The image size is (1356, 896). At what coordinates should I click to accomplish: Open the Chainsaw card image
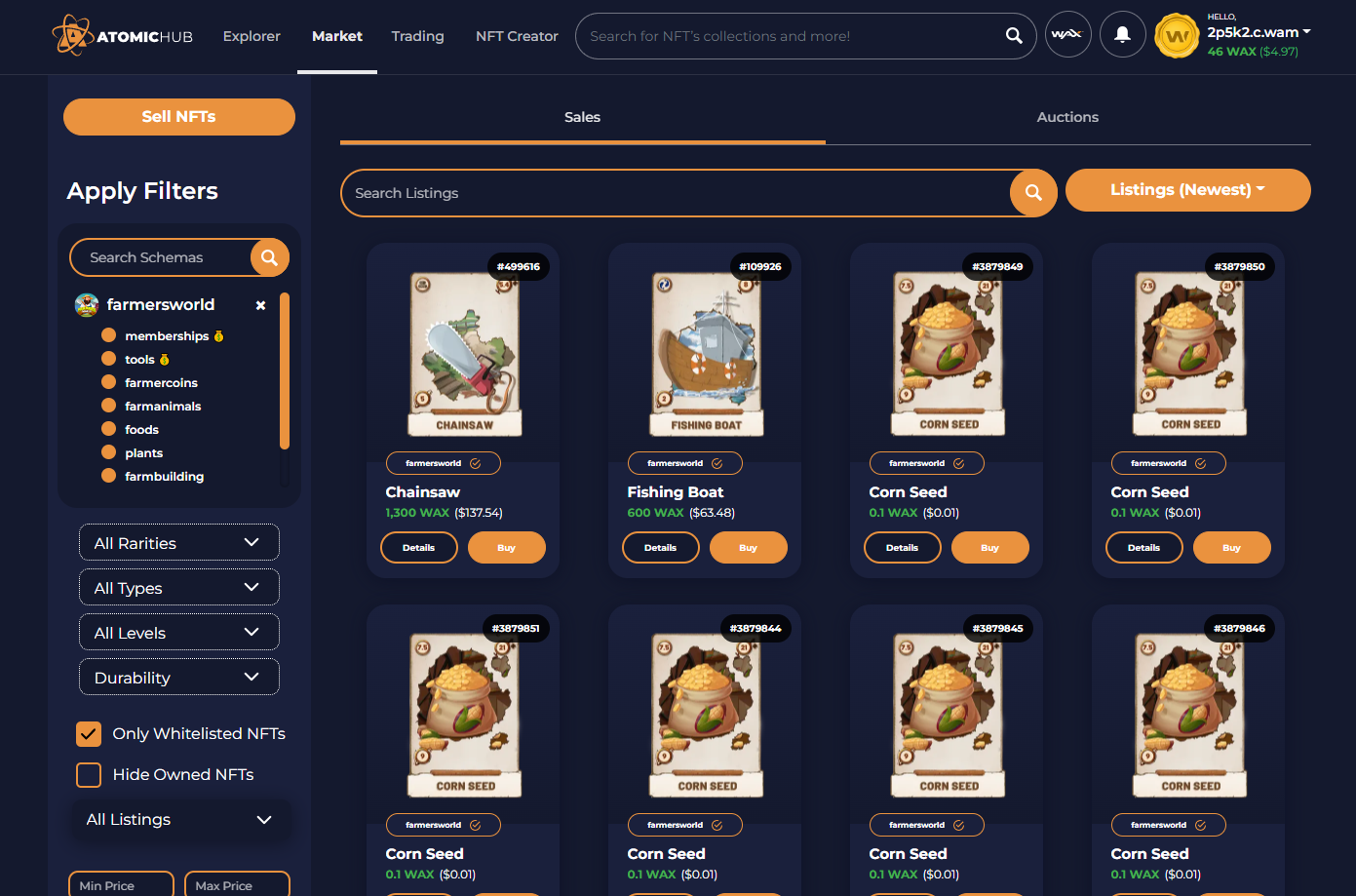point(464,353)
